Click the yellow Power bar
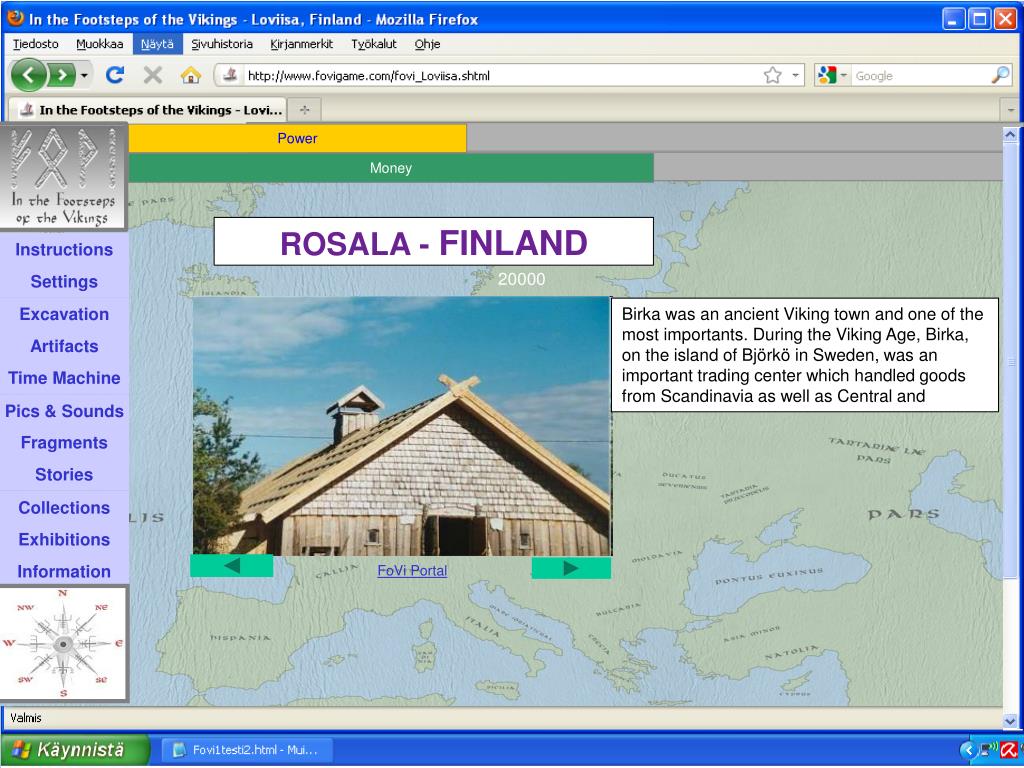Image resolution: width=1024 pixels, height=768 pixels. tap(297, 139)
